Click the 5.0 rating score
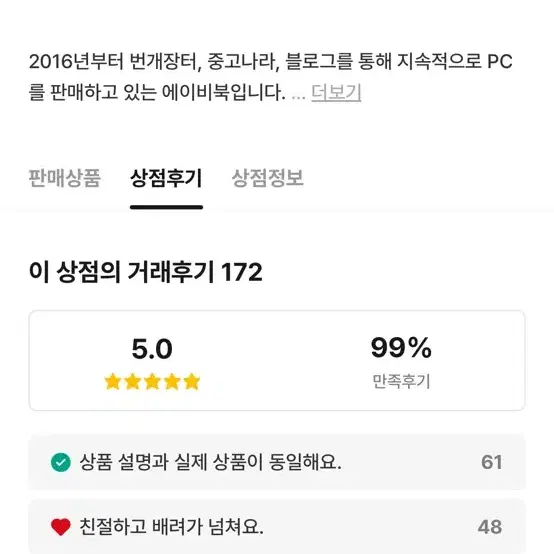 pyautogui.click(x=152, y=349)
